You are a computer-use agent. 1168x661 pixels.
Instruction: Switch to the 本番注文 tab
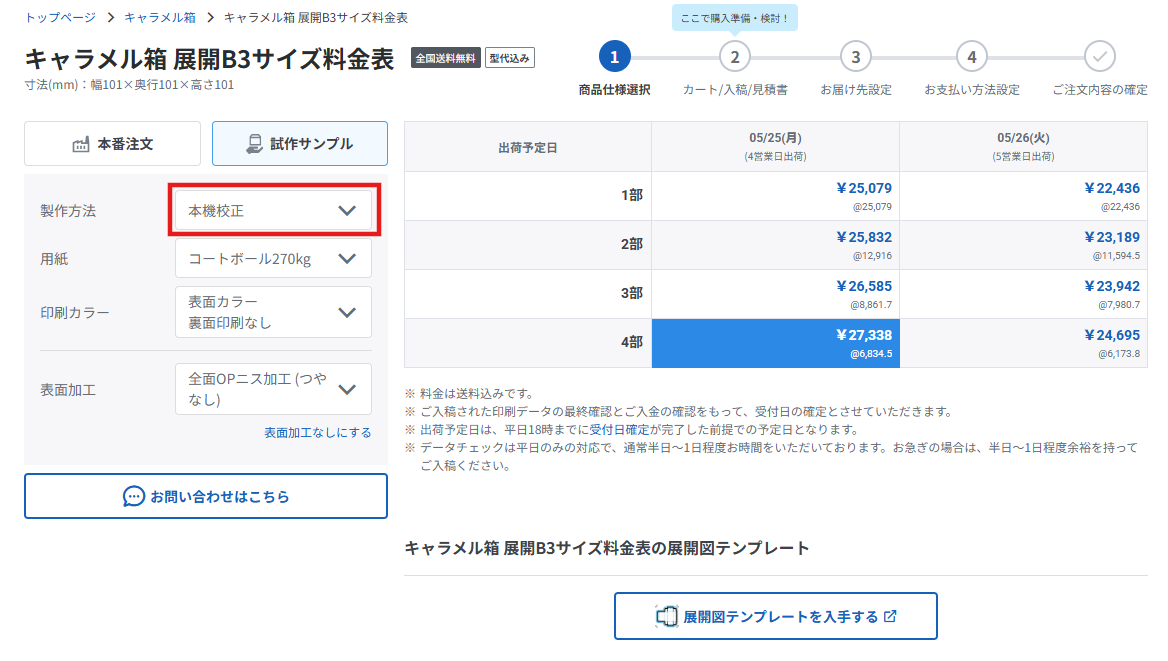[112, 144]
